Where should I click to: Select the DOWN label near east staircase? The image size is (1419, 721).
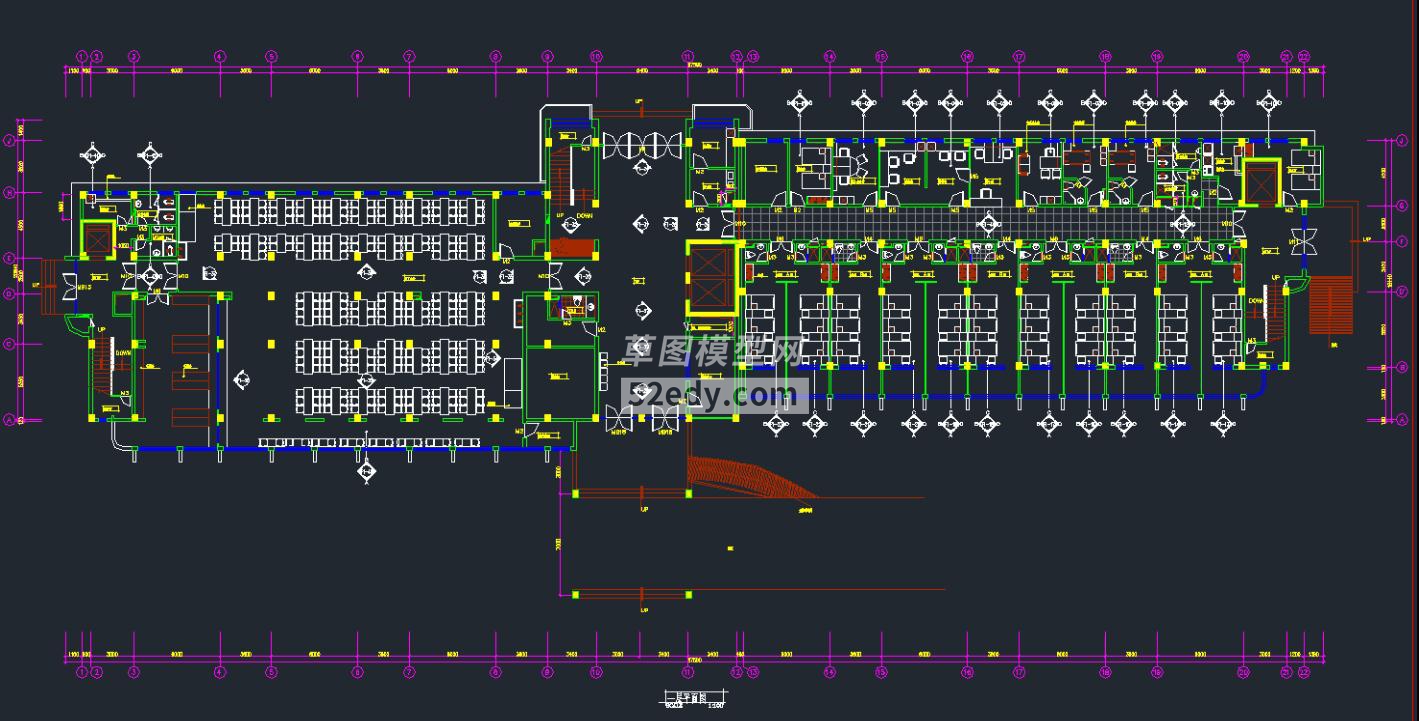coord(1256,300)
